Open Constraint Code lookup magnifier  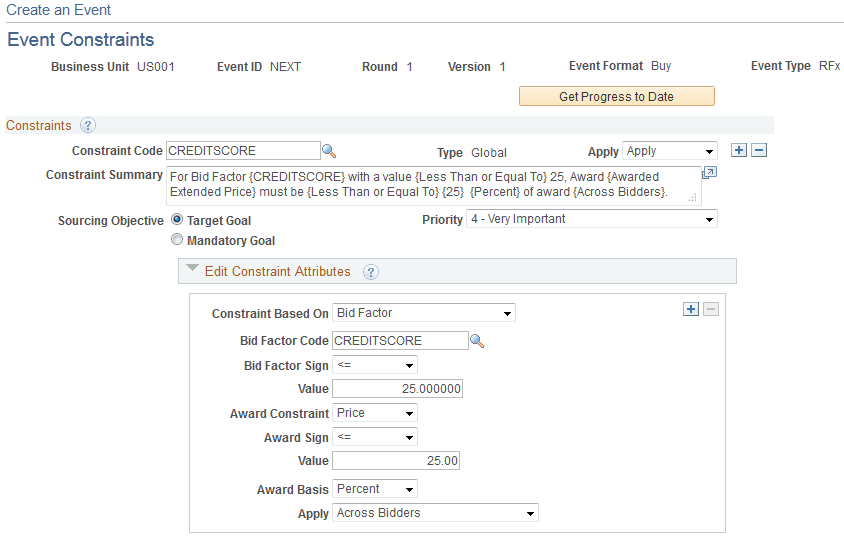[x=329, y=151]
